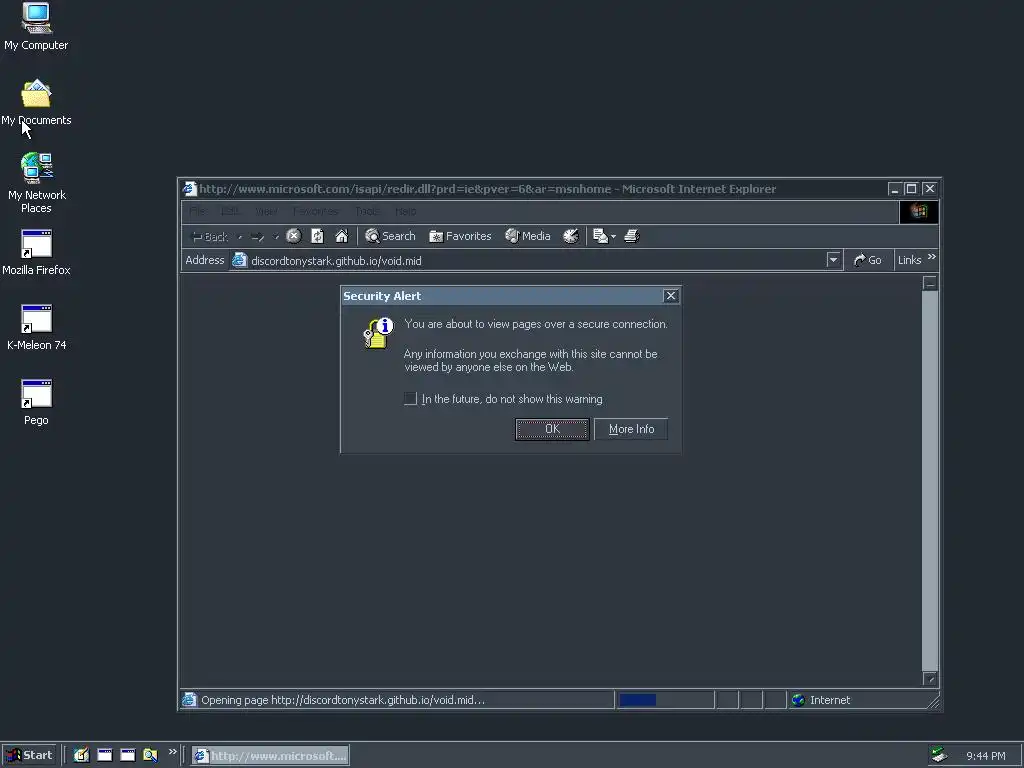Open the Edit menu
The width and height of the screenshot is (1024, 768).
(x=229, y=212)
